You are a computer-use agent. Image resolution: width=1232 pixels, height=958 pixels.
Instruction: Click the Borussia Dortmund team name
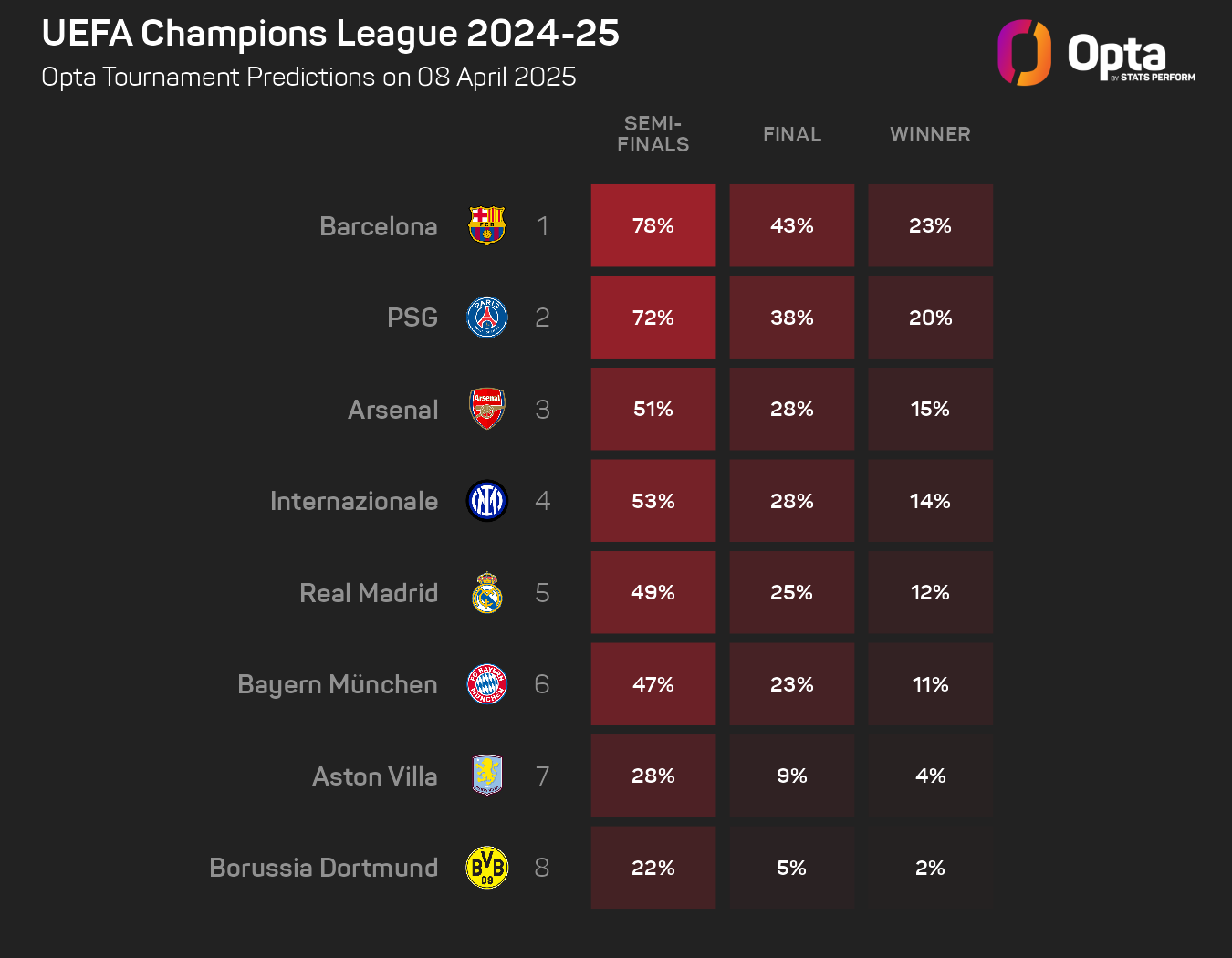click(324, 868)
